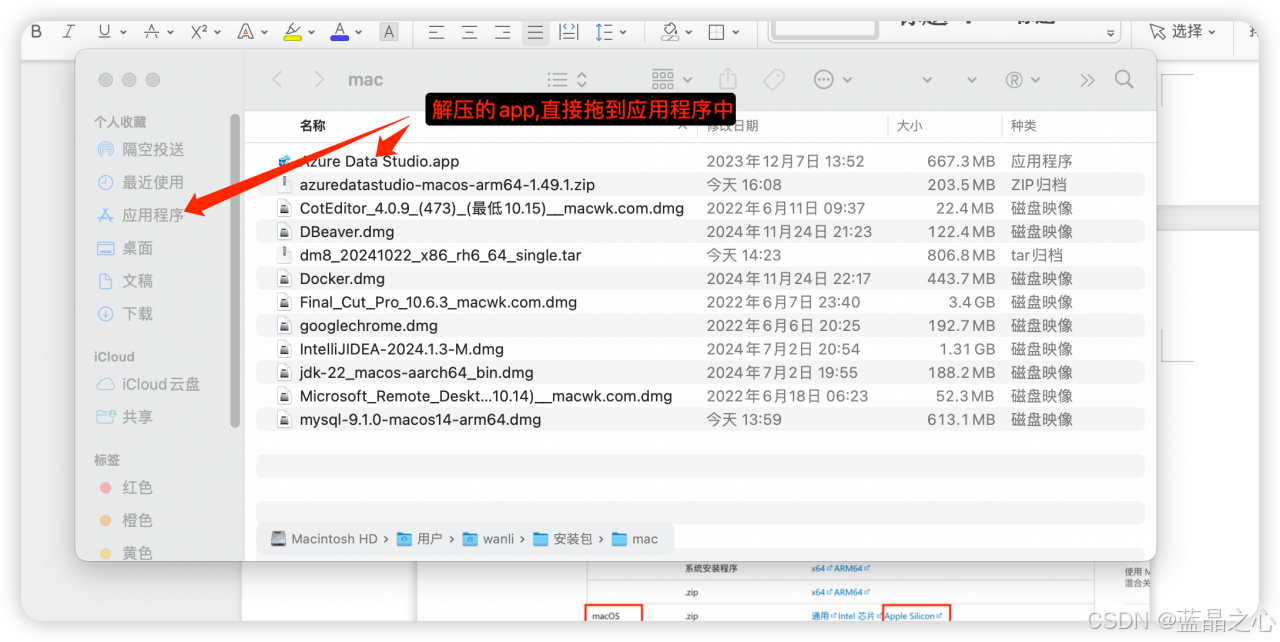Apply distributed alignment in Word
This screenshot has width=1280, height=642.
pyautogui.click(x=569, y=31)
